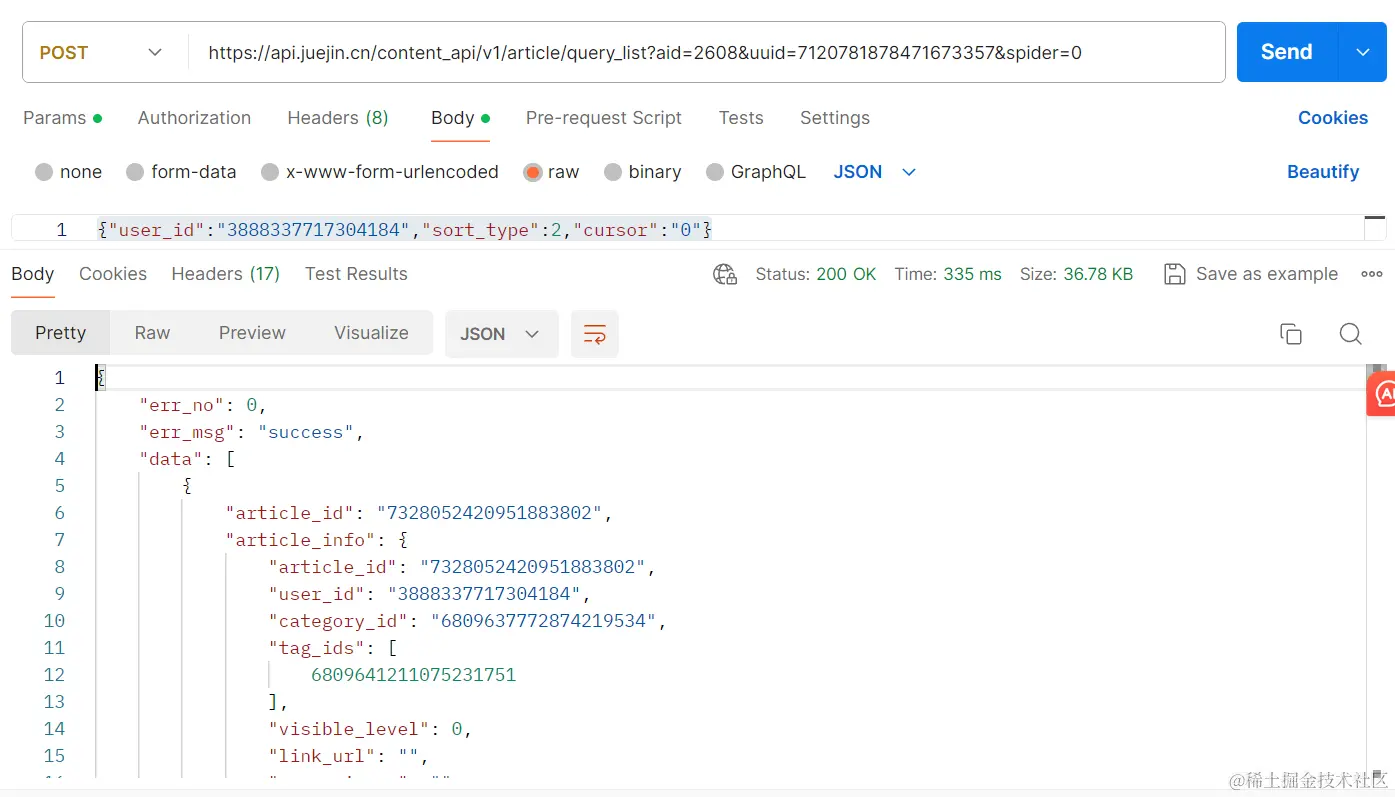Switch to the Authorization tab

tap(194, 118)
